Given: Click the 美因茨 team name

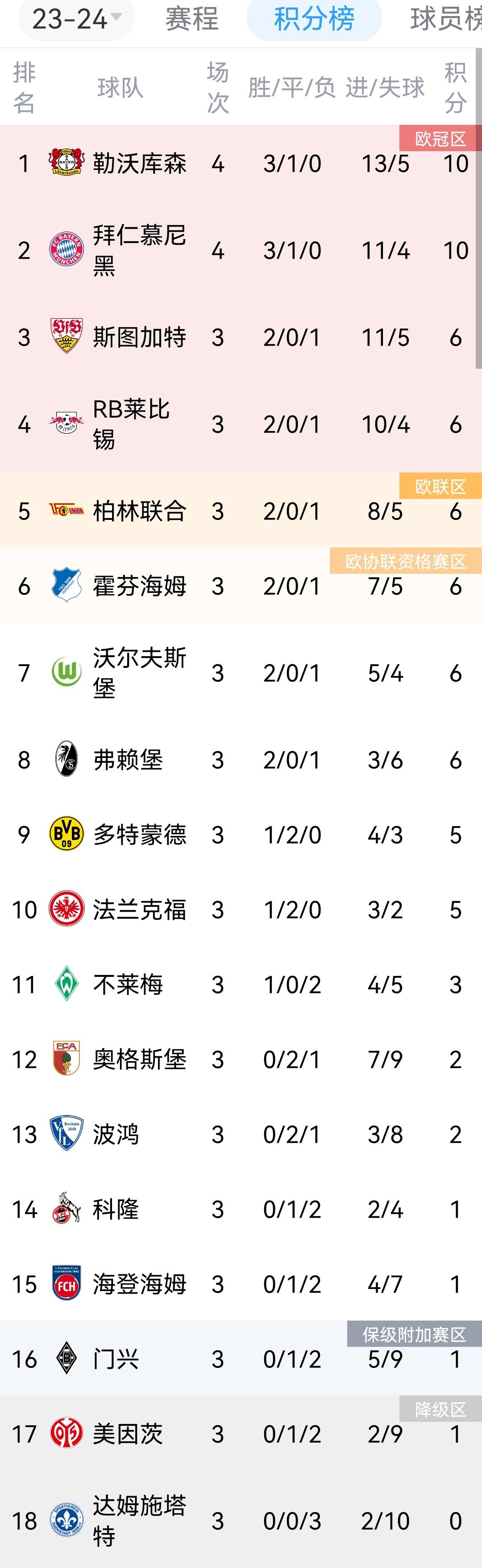Looking at the screenshot, I should click(128, 1433).
